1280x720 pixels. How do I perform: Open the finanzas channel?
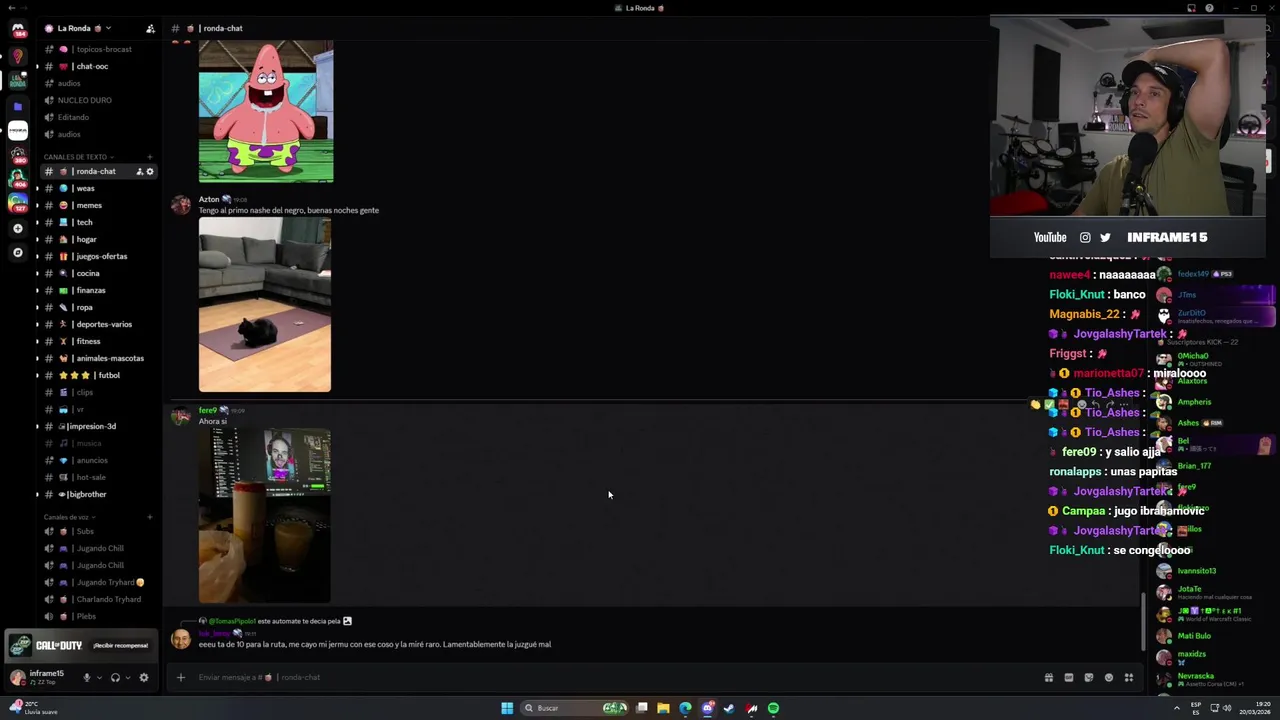pos(99,290)
